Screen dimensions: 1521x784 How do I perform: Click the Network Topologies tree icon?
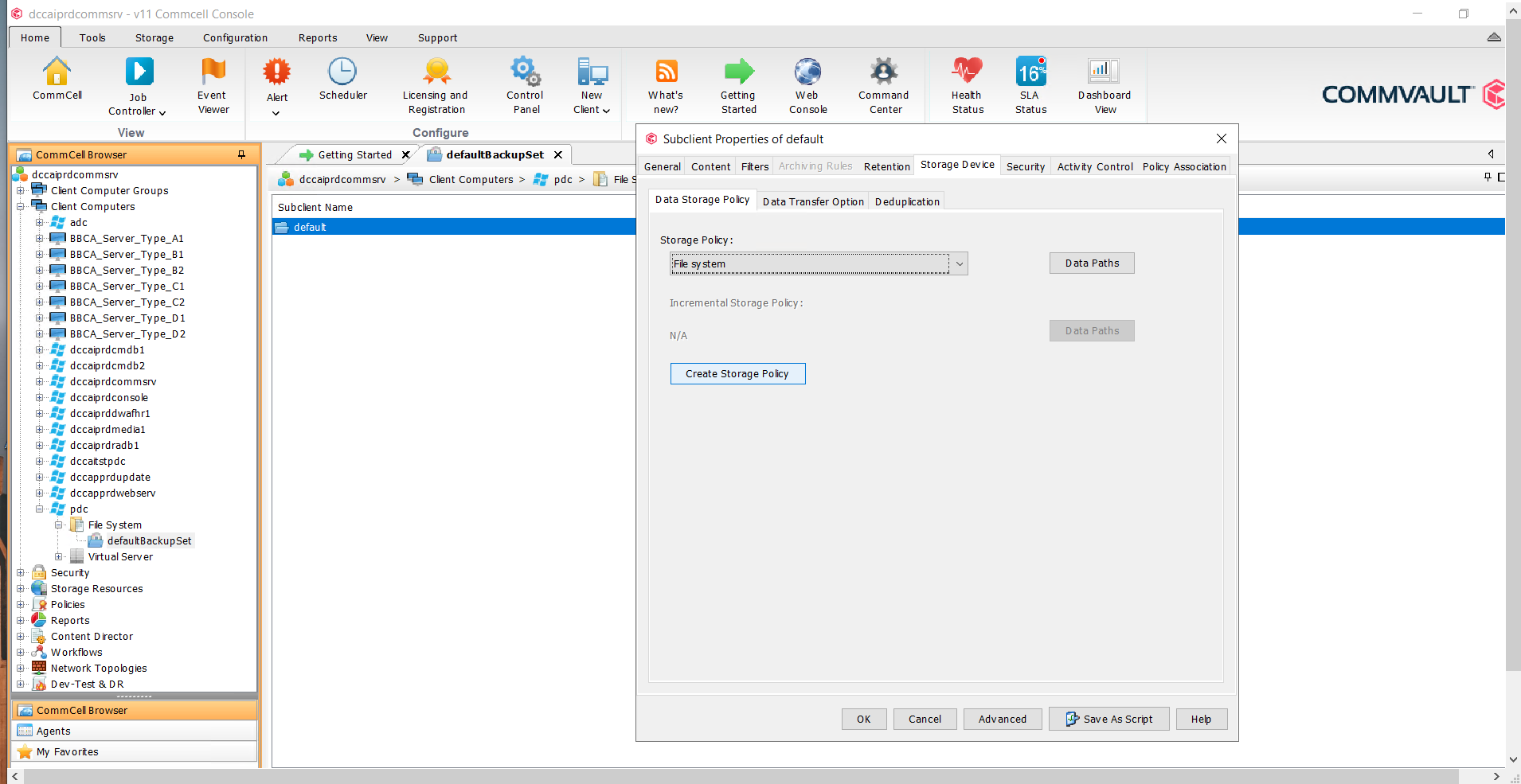[x=39, y=668]
